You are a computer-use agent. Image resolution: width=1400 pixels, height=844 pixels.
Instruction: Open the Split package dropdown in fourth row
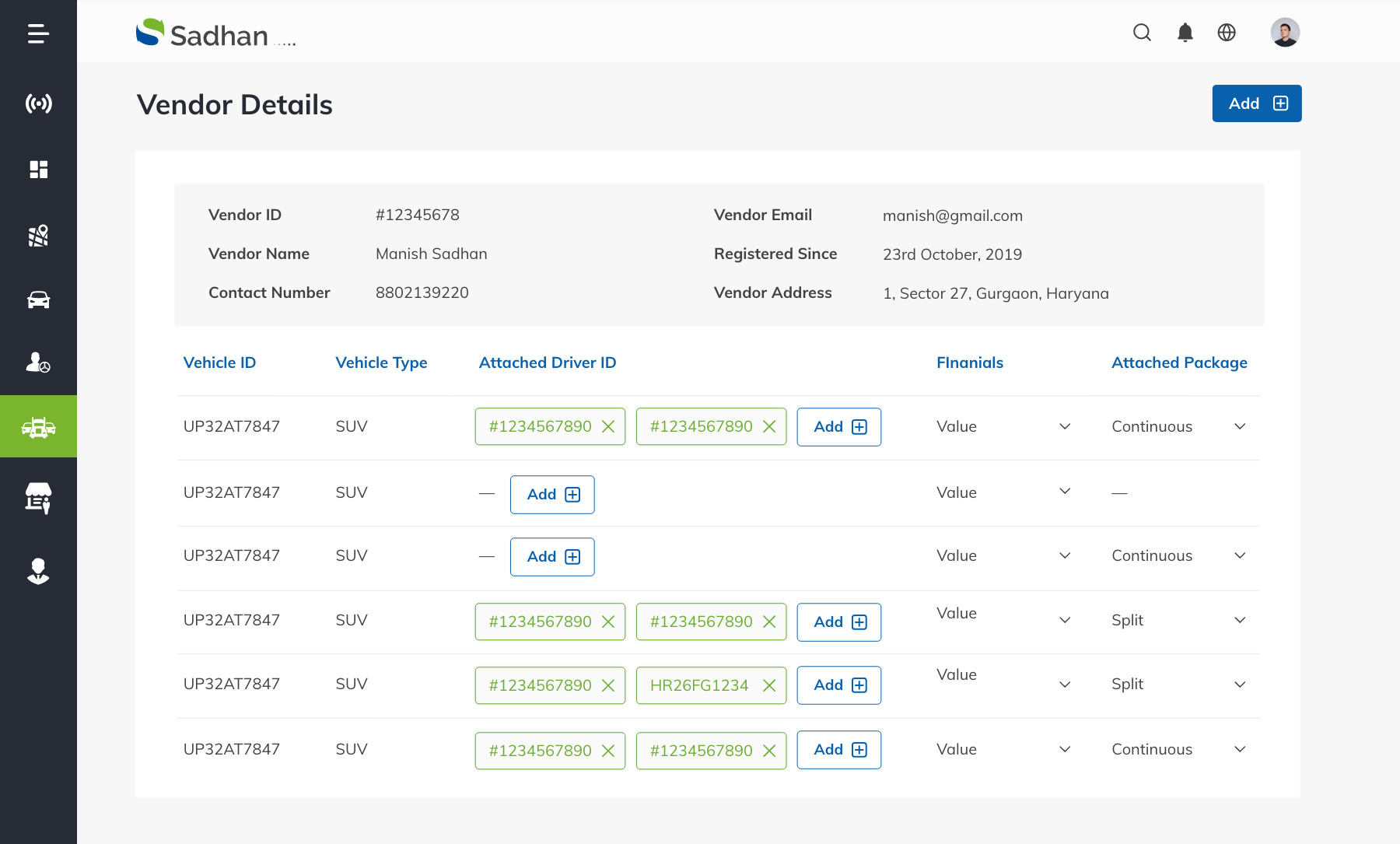[1240, 621]
